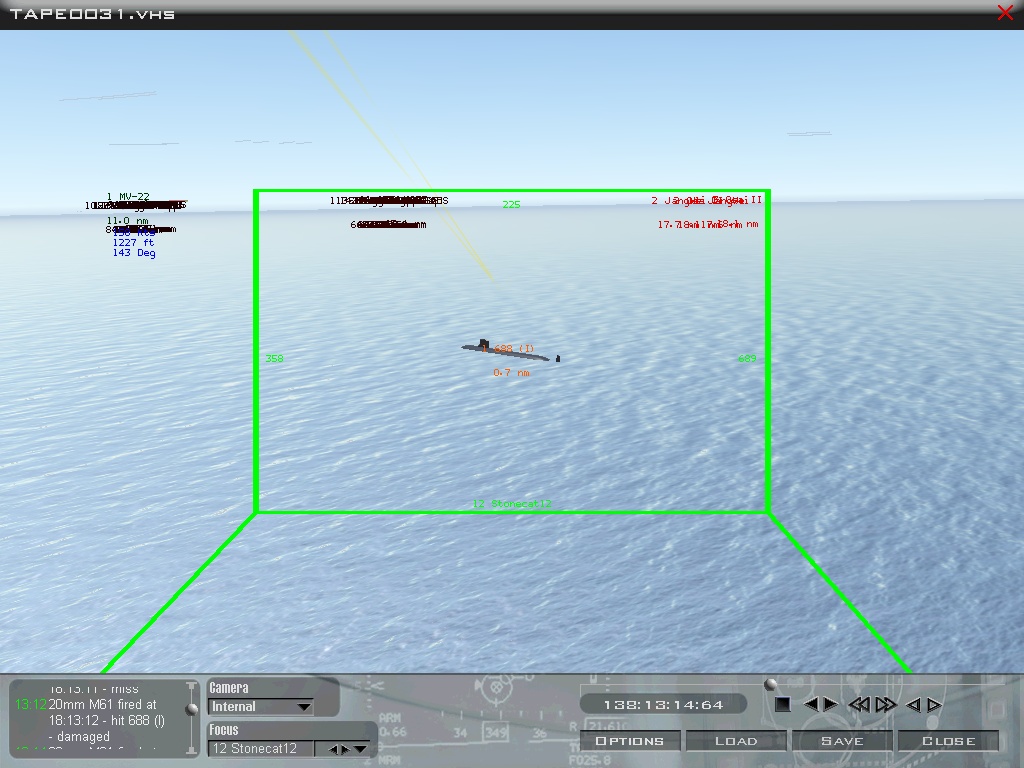Click the Options button
Screen dimensions: 1024x768
tap(630, 741)
